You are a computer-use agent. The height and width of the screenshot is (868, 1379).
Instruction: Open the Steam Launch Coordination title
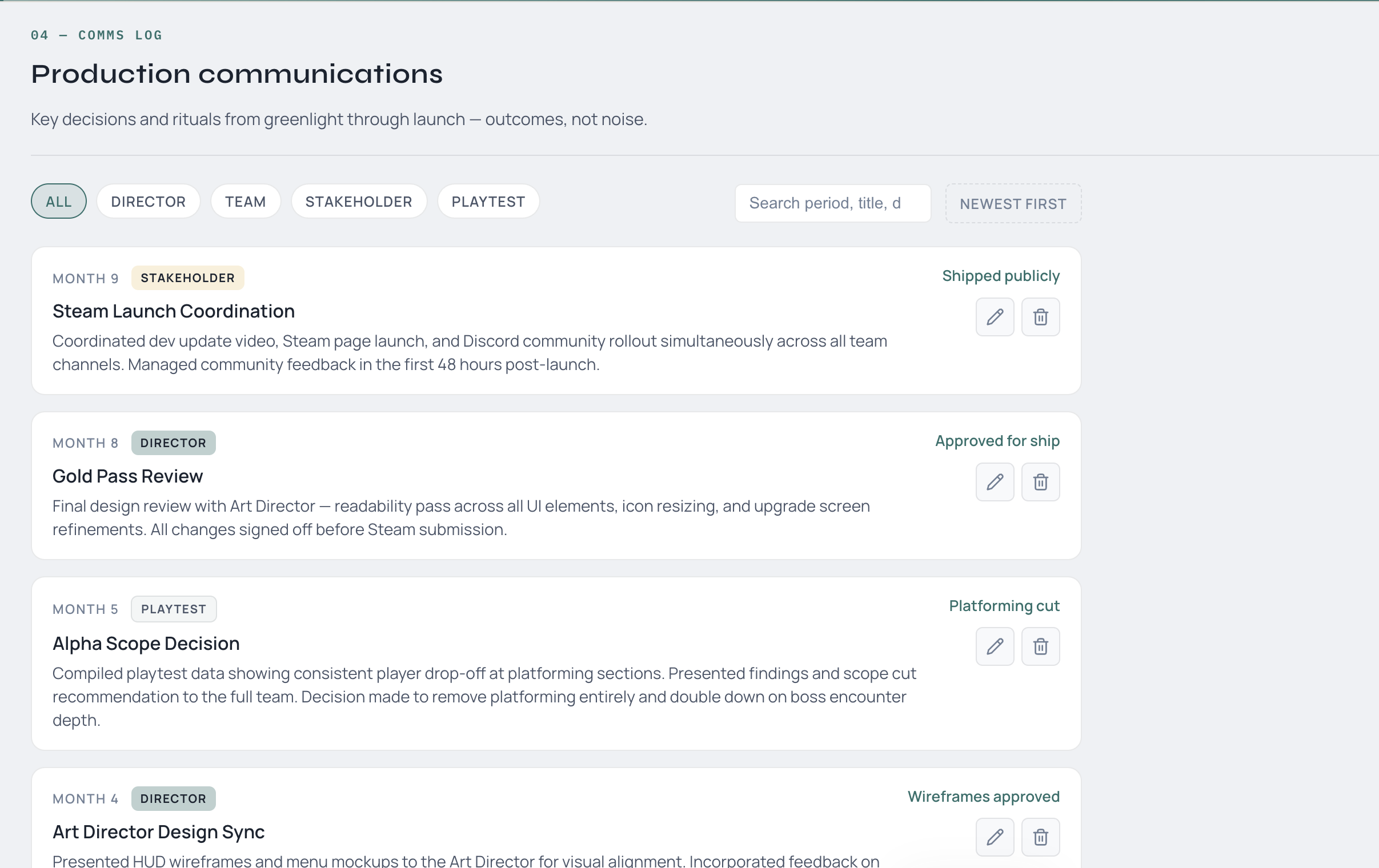(x=174, y=311)
